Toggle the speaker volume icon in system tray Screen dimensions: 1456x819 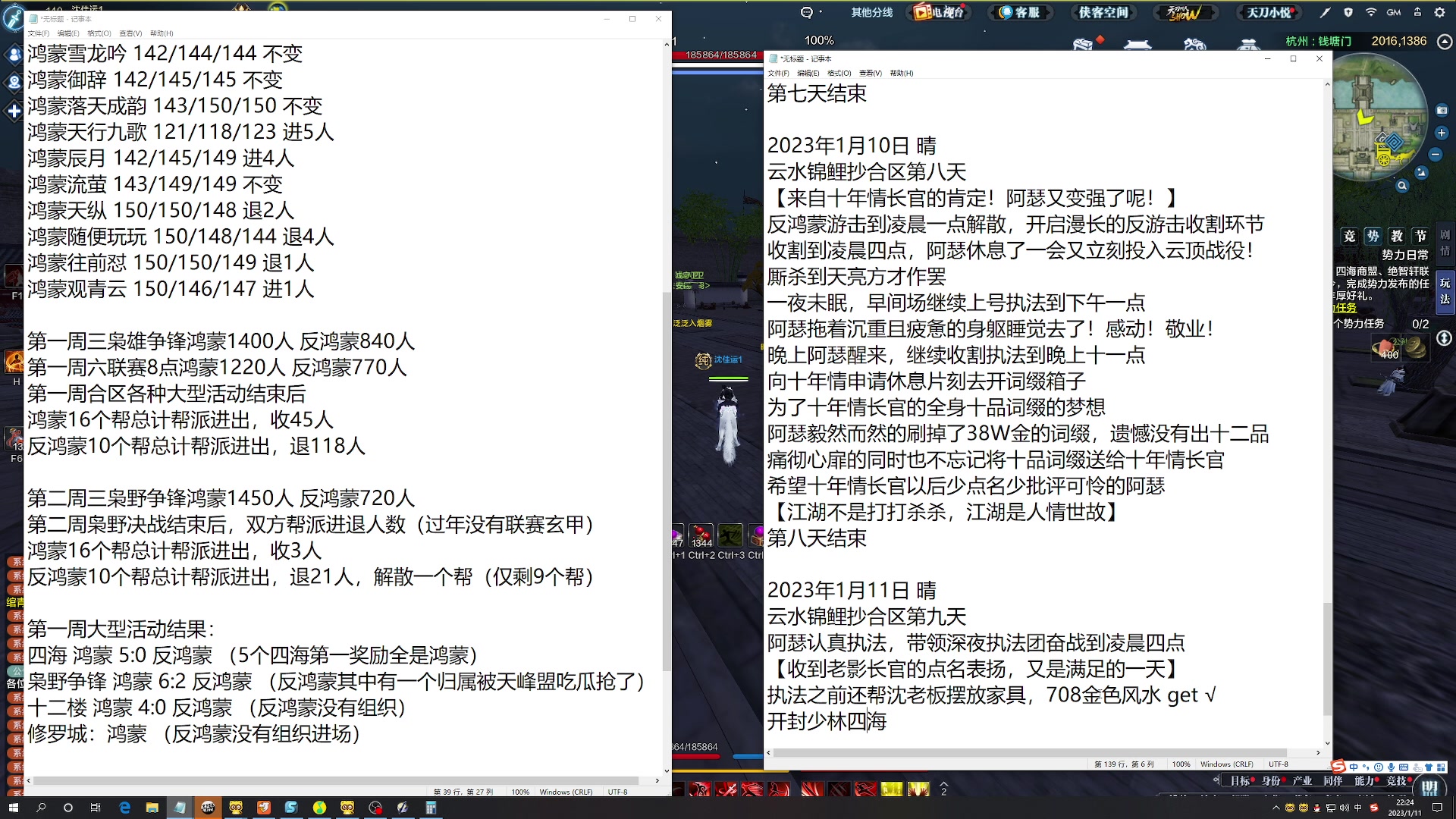click(1344, 808)
